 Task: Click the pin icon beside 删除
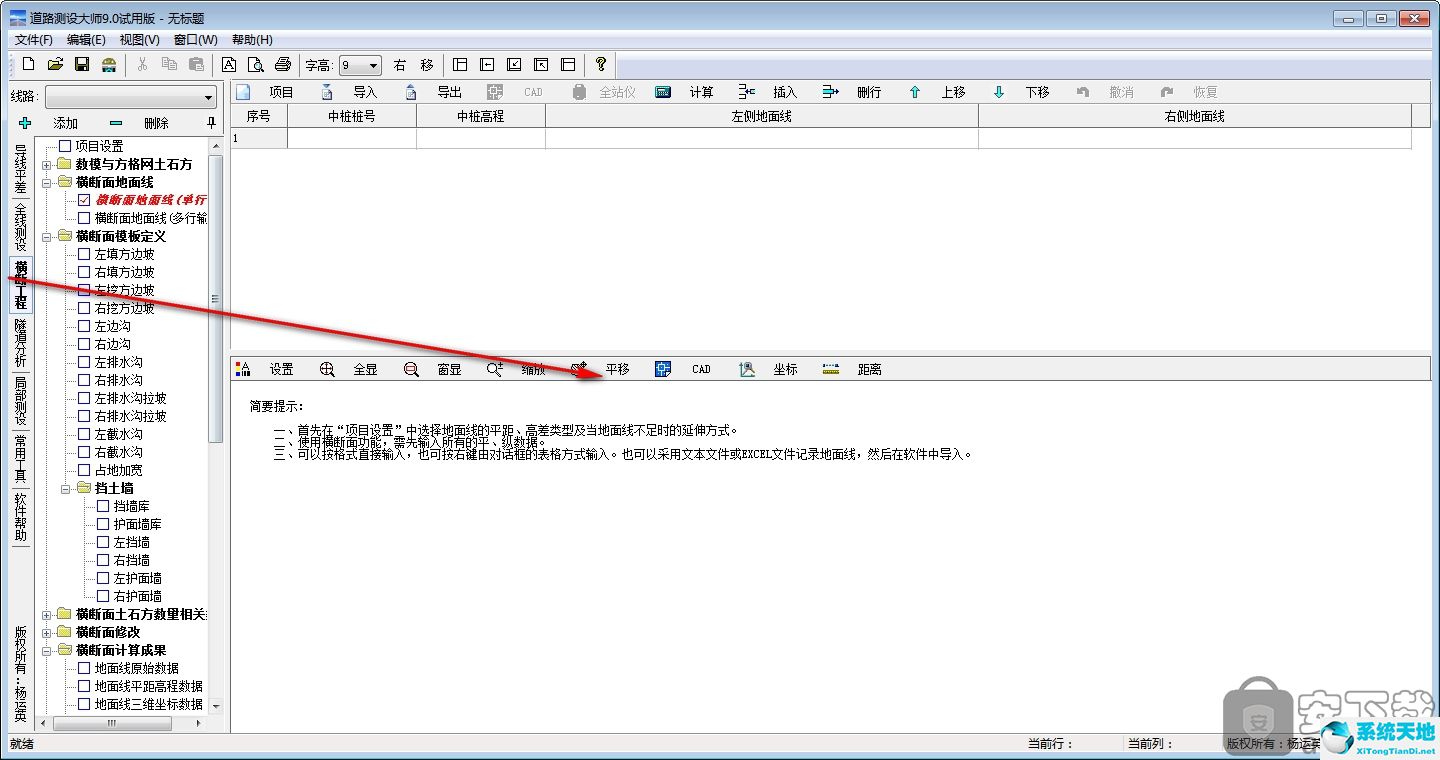[211, 123]
